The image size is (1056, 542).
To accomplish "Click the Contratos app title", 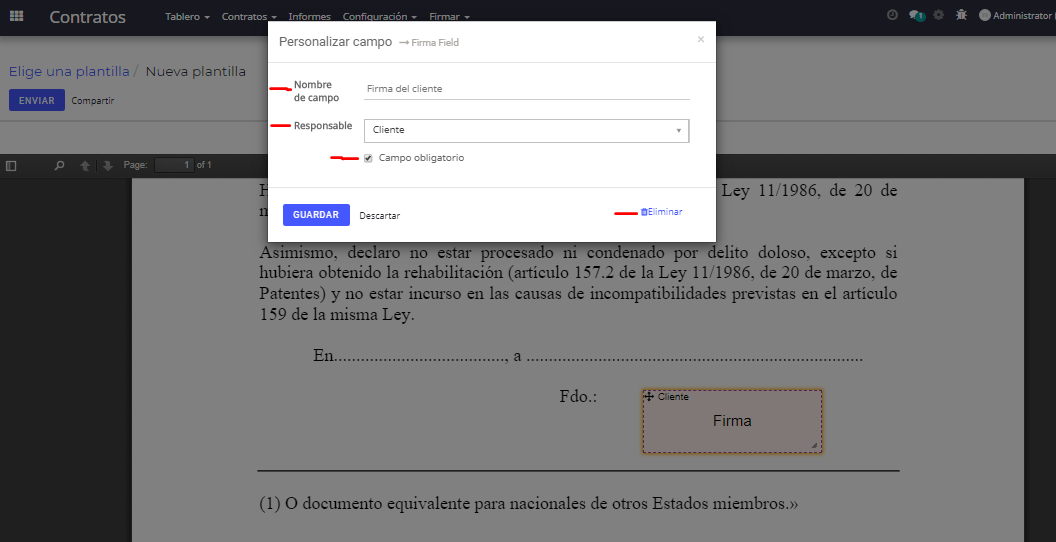I will (x=88, y=17).
